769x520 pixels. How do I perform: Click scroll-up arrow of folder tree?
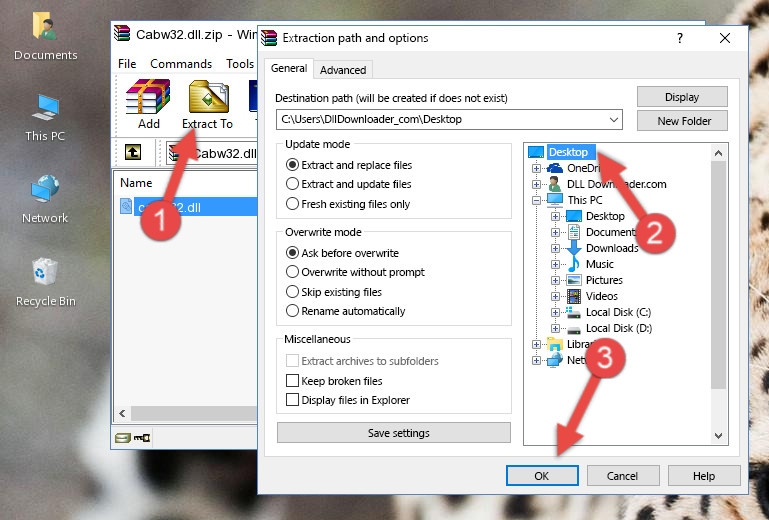718,153
